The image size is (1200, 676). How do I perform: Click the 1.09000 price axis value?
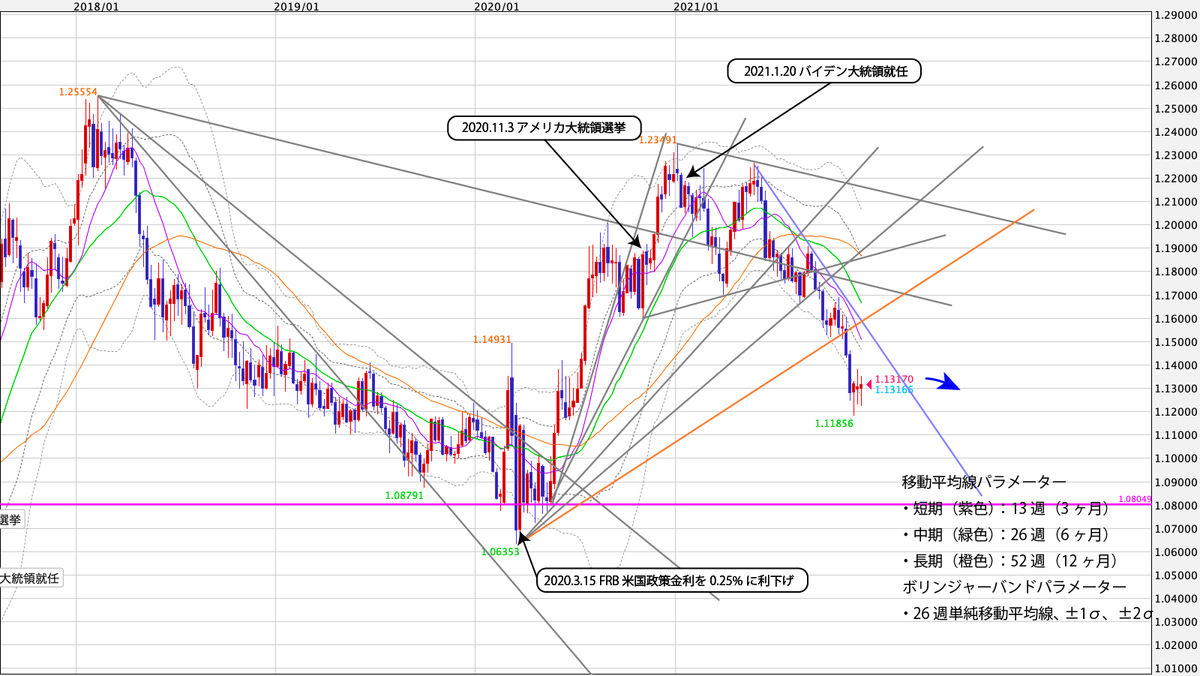pyautogui.click(x=1177, y=482)
